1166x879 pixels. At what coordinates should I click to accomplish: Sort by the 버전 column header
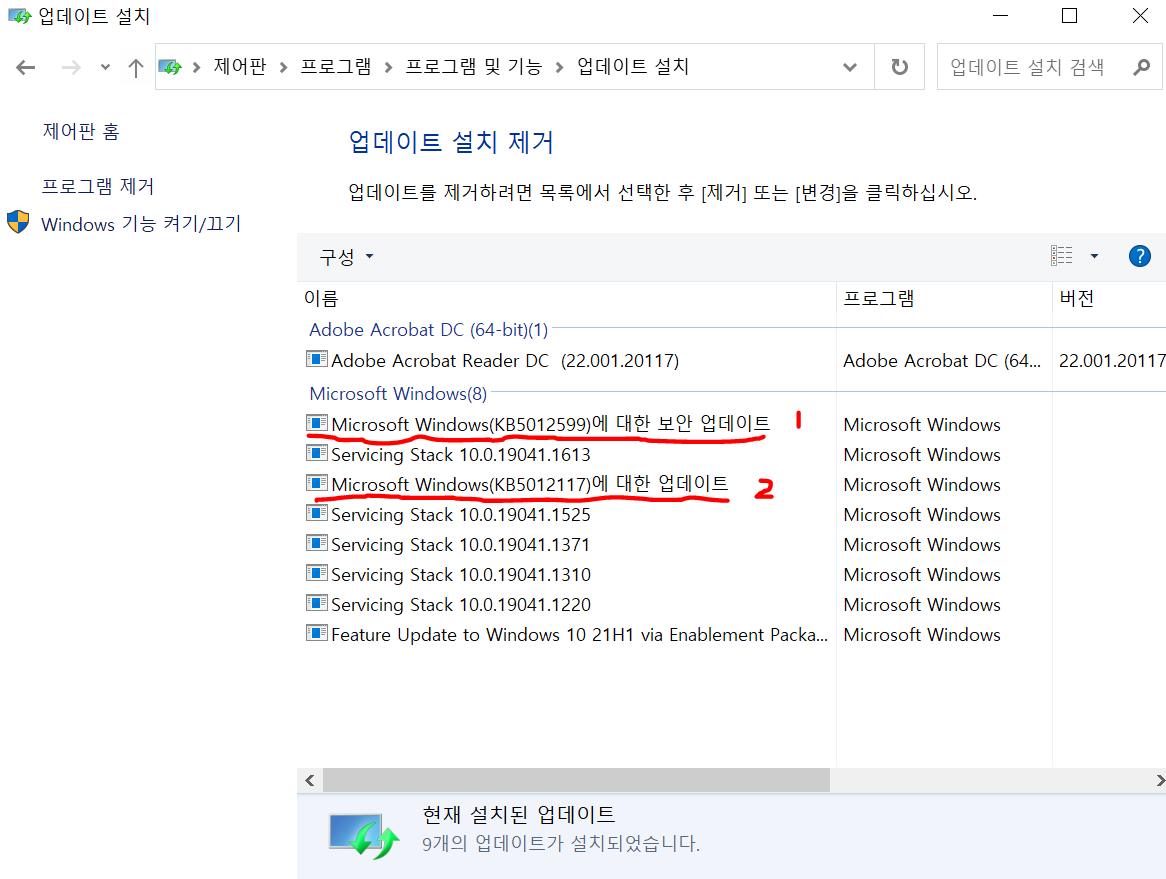pos(1109,298)
